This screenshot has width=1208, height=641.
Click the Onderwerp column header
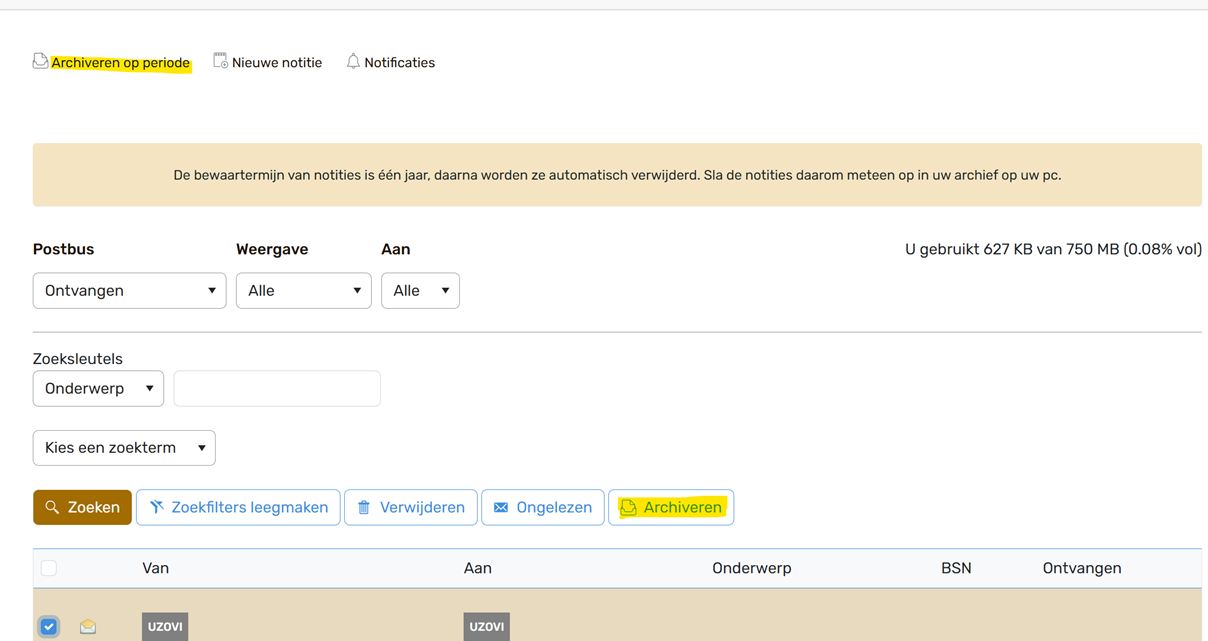click(x=751, y=568)
